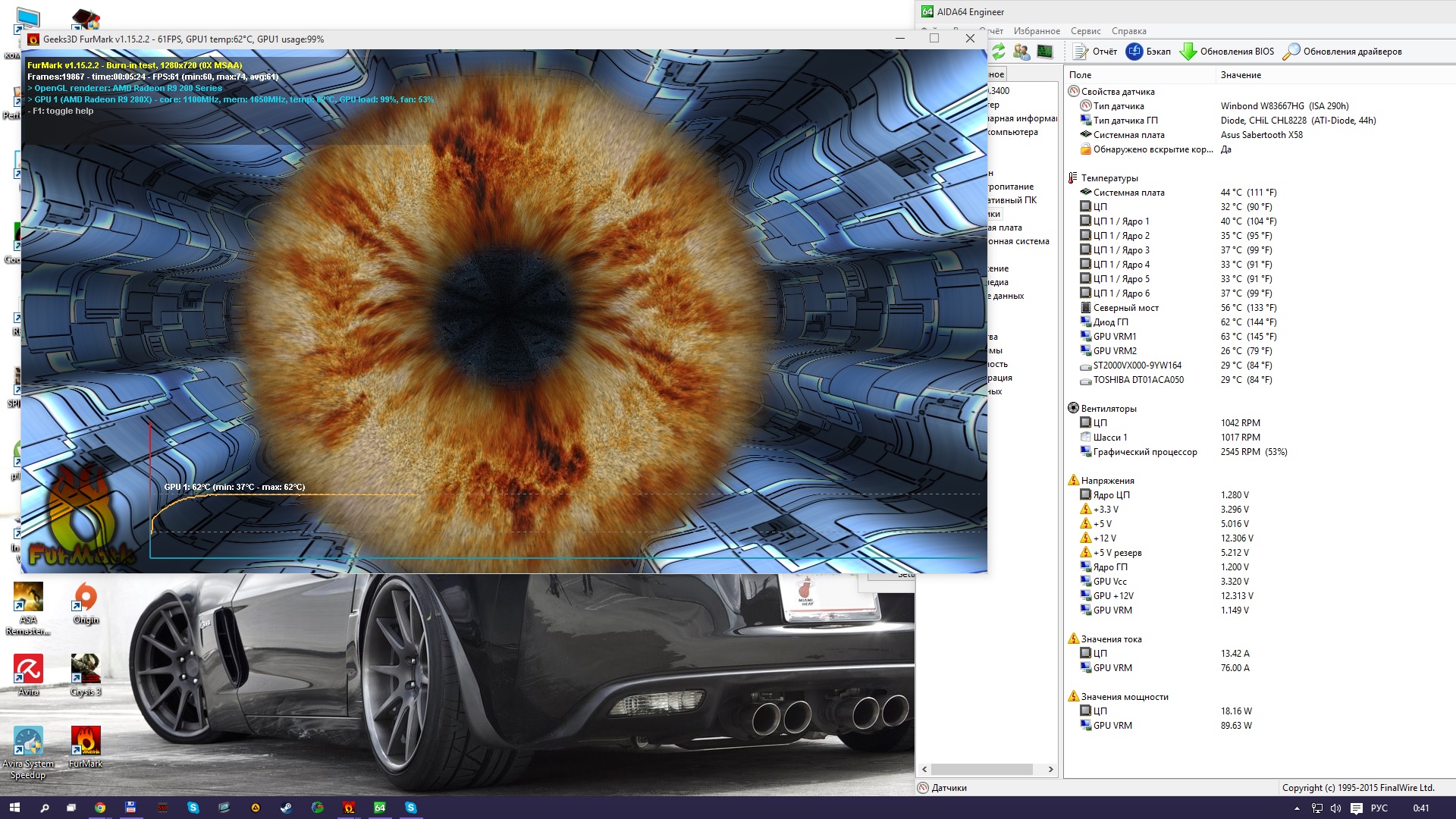Select the Диод ГП temperature row
This screenshot has height=819, width=1456.
click(1110, 322)
